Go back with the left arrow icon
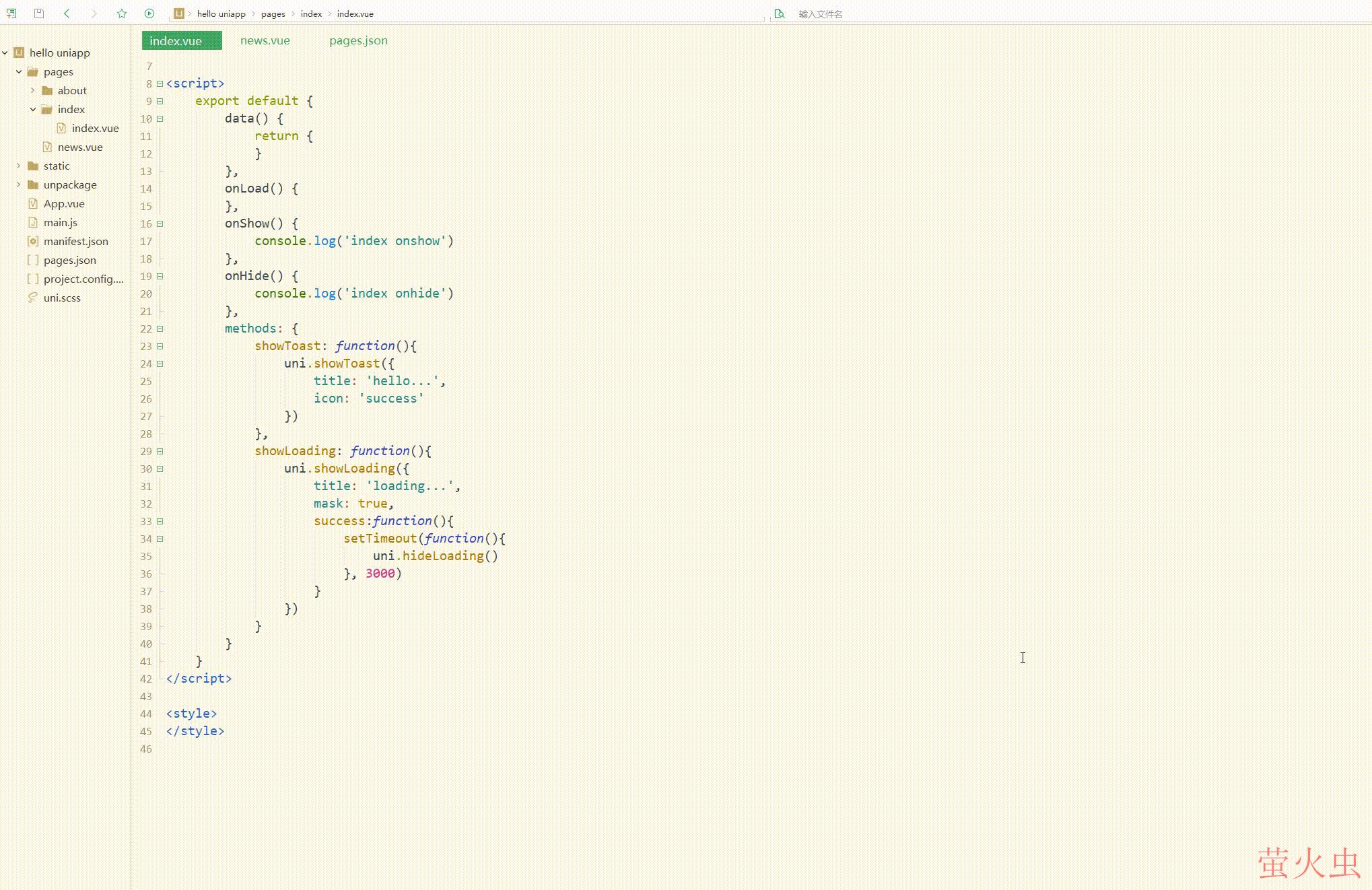 [67, 13]
